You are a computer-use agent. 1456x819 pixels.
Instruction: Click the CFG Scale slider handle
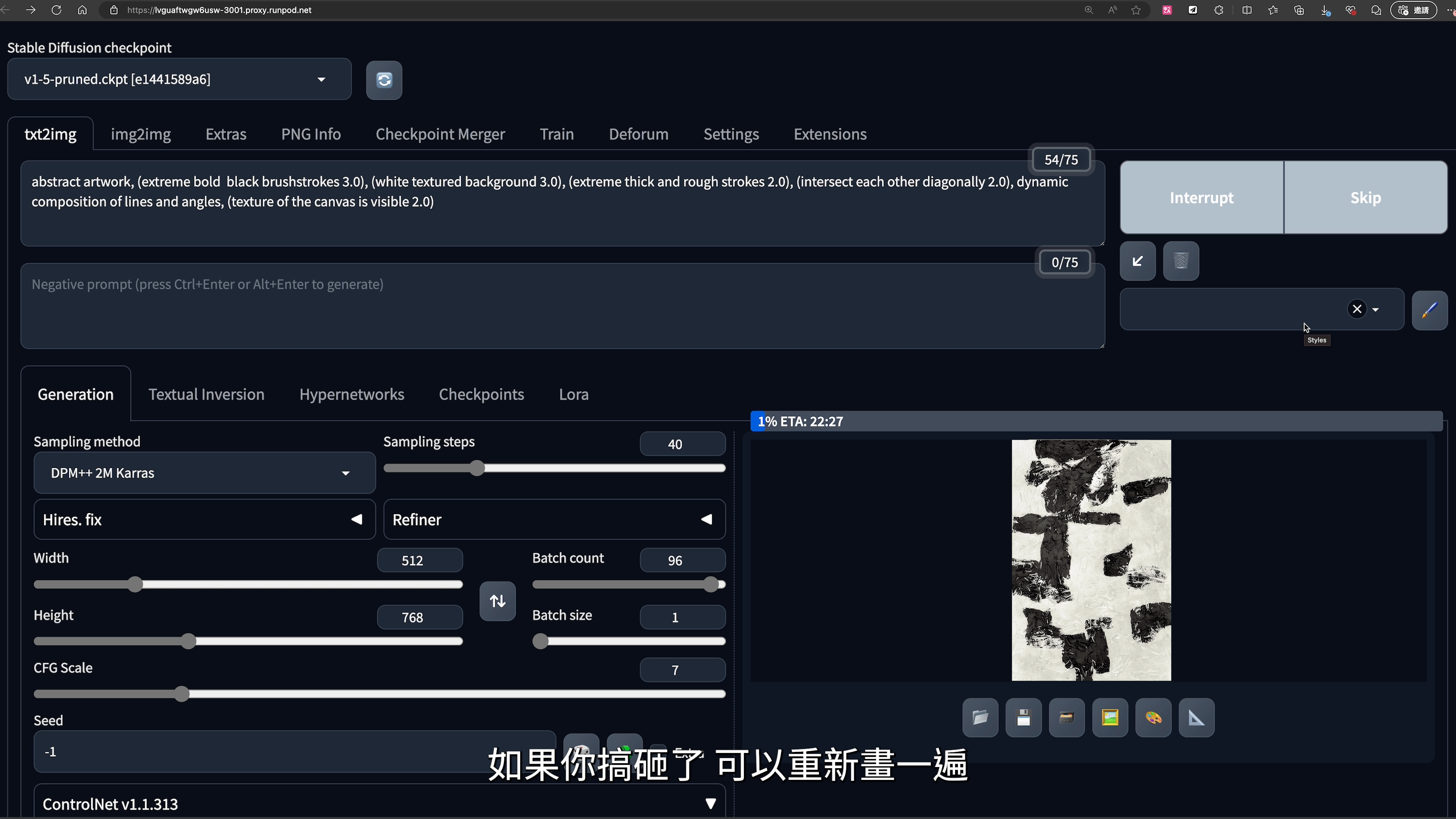182,694
